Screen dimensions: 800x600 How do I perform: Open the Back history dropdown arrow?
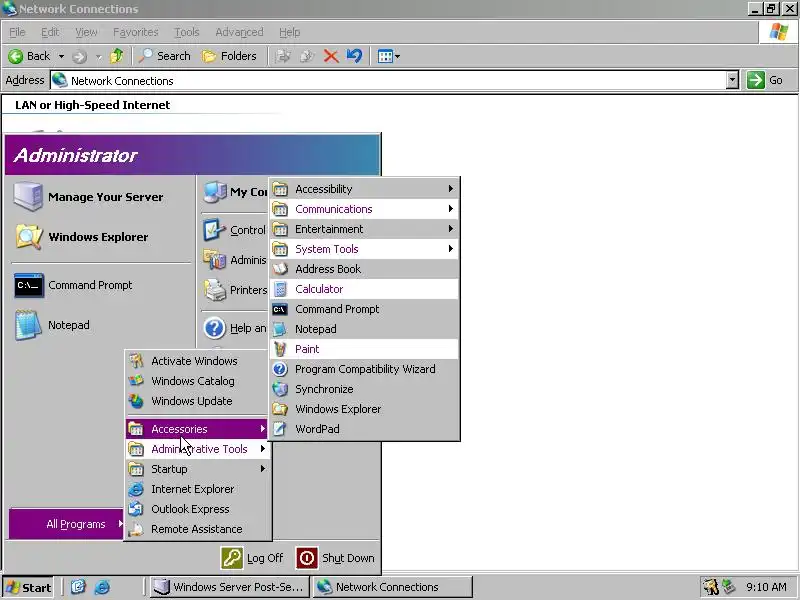click(61, 56)
